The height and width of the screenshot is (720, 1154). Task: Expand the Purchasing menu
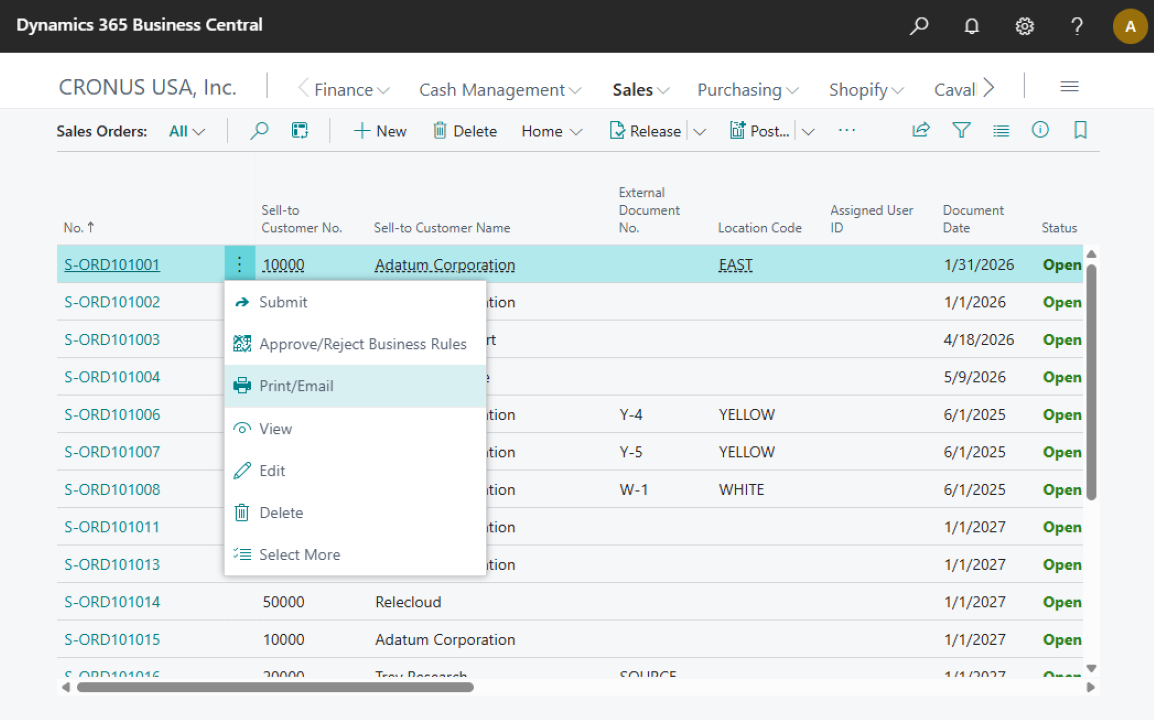click(748, 90)
